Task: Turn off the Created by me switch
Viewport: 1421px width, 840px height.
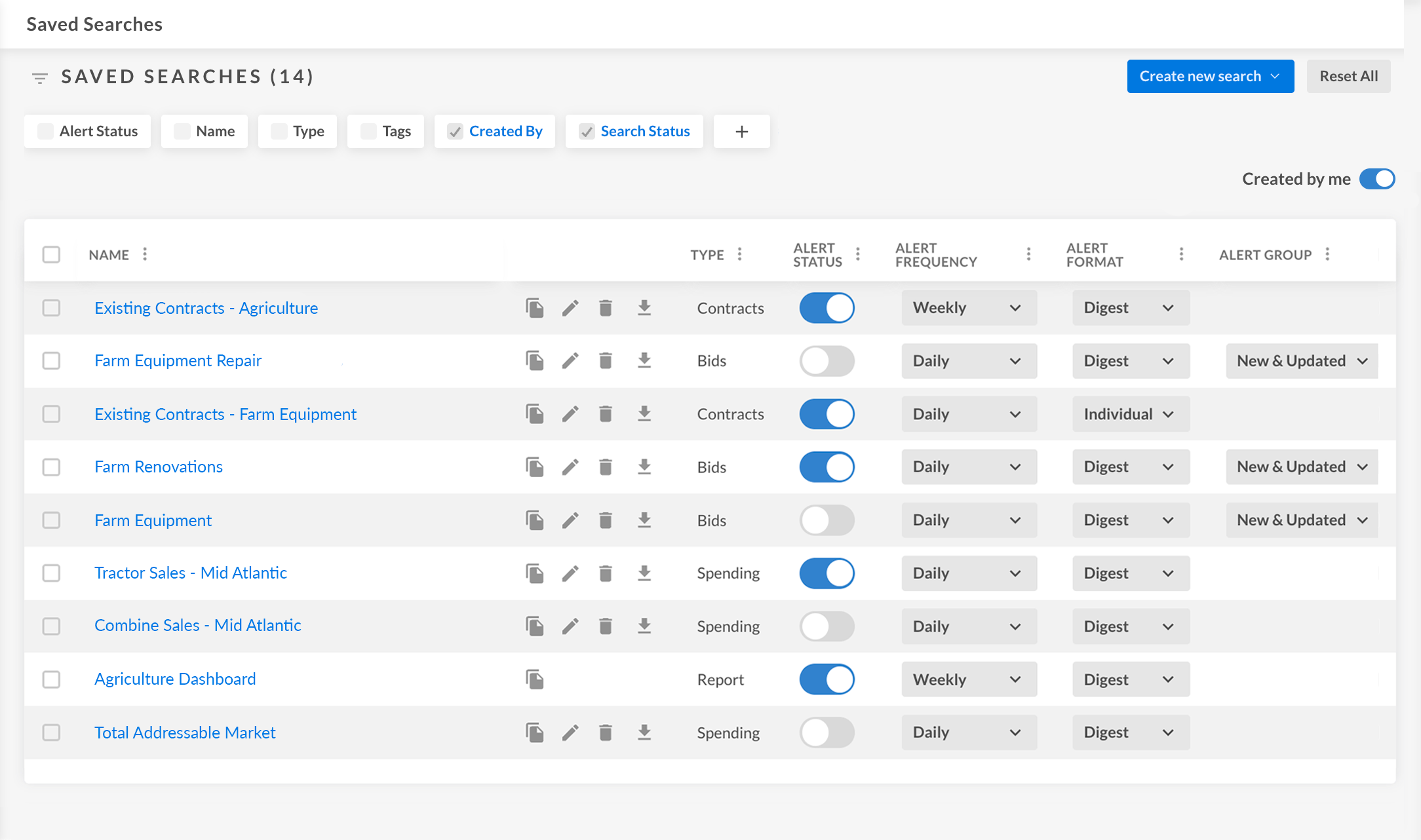Action: [x=1377, y=179]
